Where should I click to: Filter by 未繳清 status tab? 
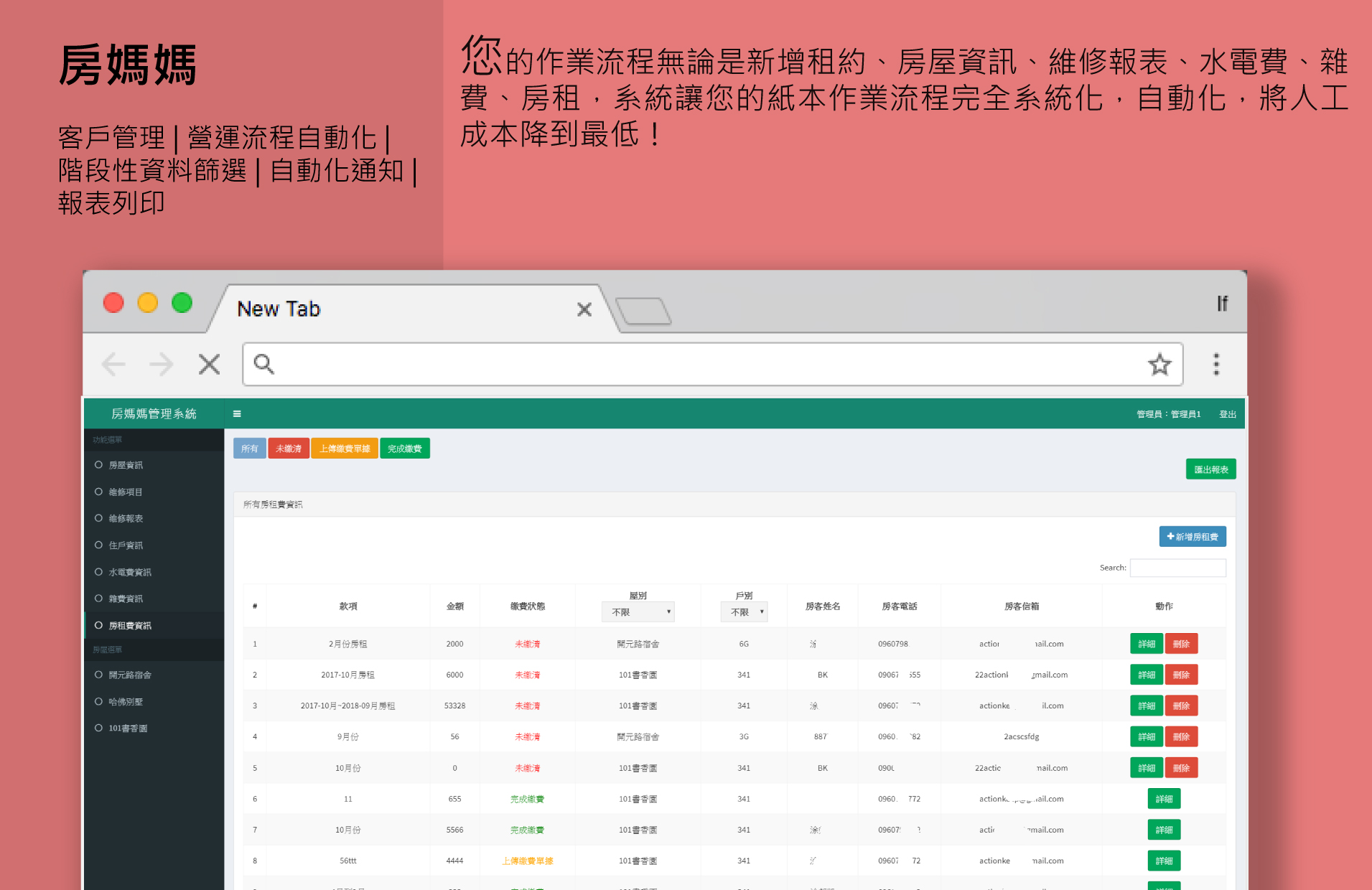(x=289, y=449)
